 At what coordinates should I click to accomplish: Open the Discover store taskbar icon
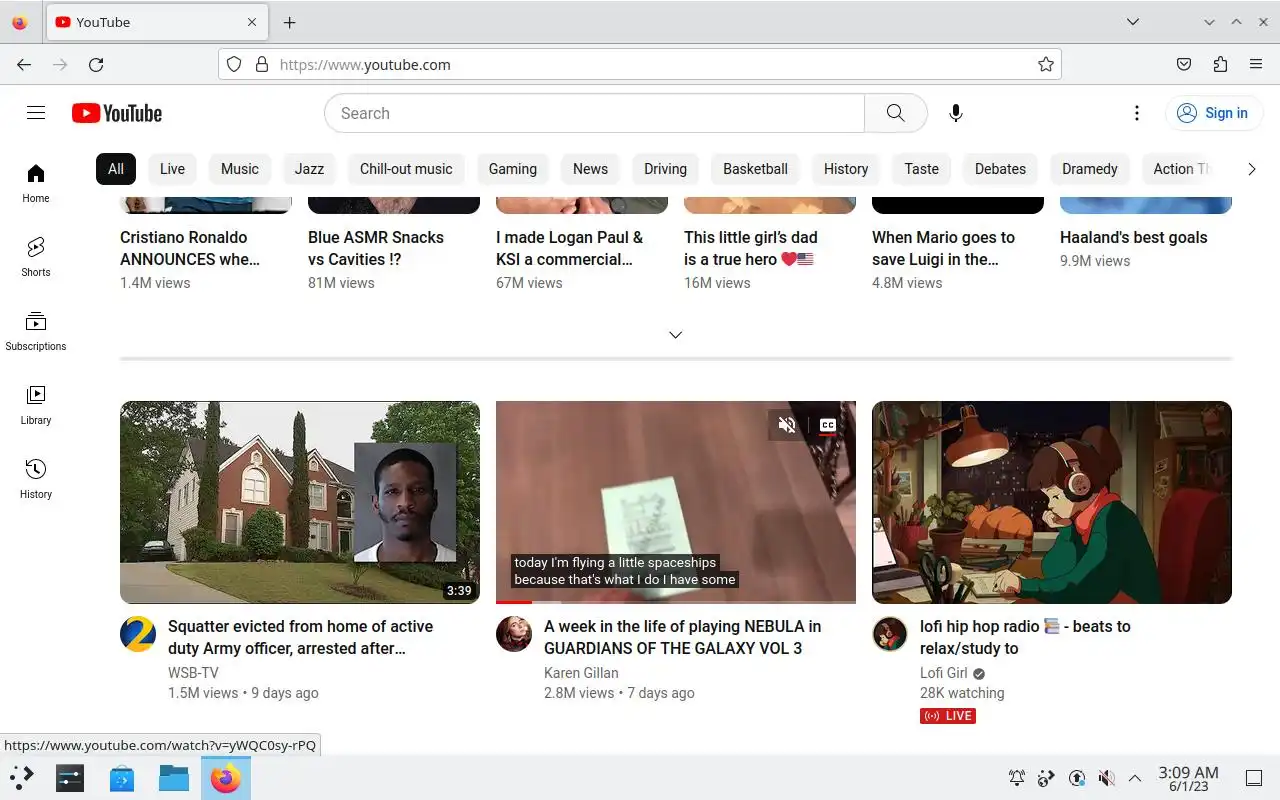(x=122, y=777)
